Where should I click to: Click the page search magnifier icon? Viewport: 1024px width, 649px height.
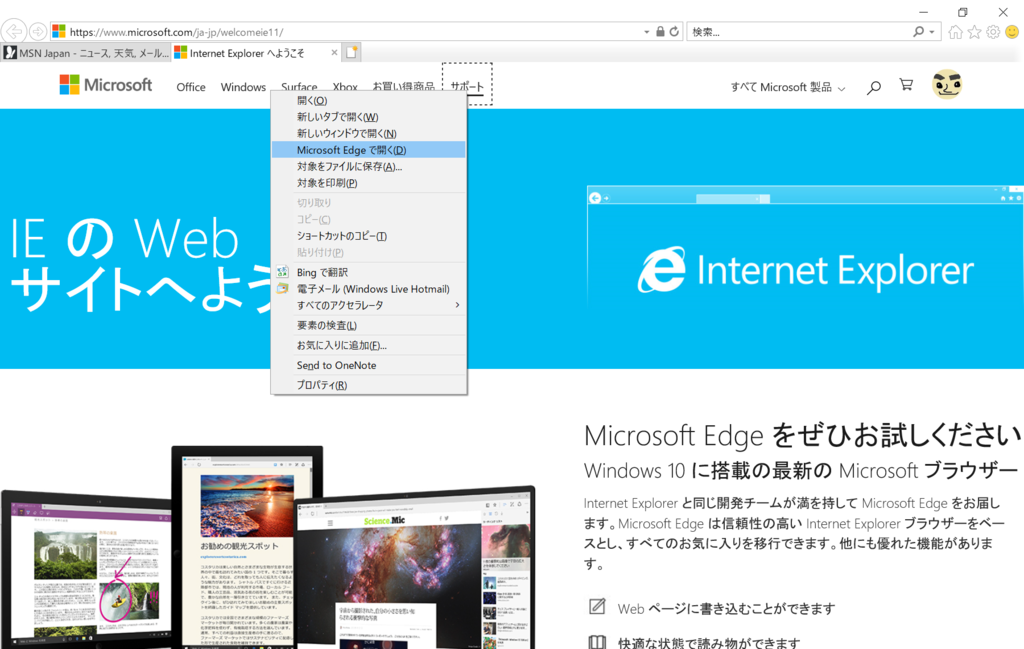(x=874, y=87)
